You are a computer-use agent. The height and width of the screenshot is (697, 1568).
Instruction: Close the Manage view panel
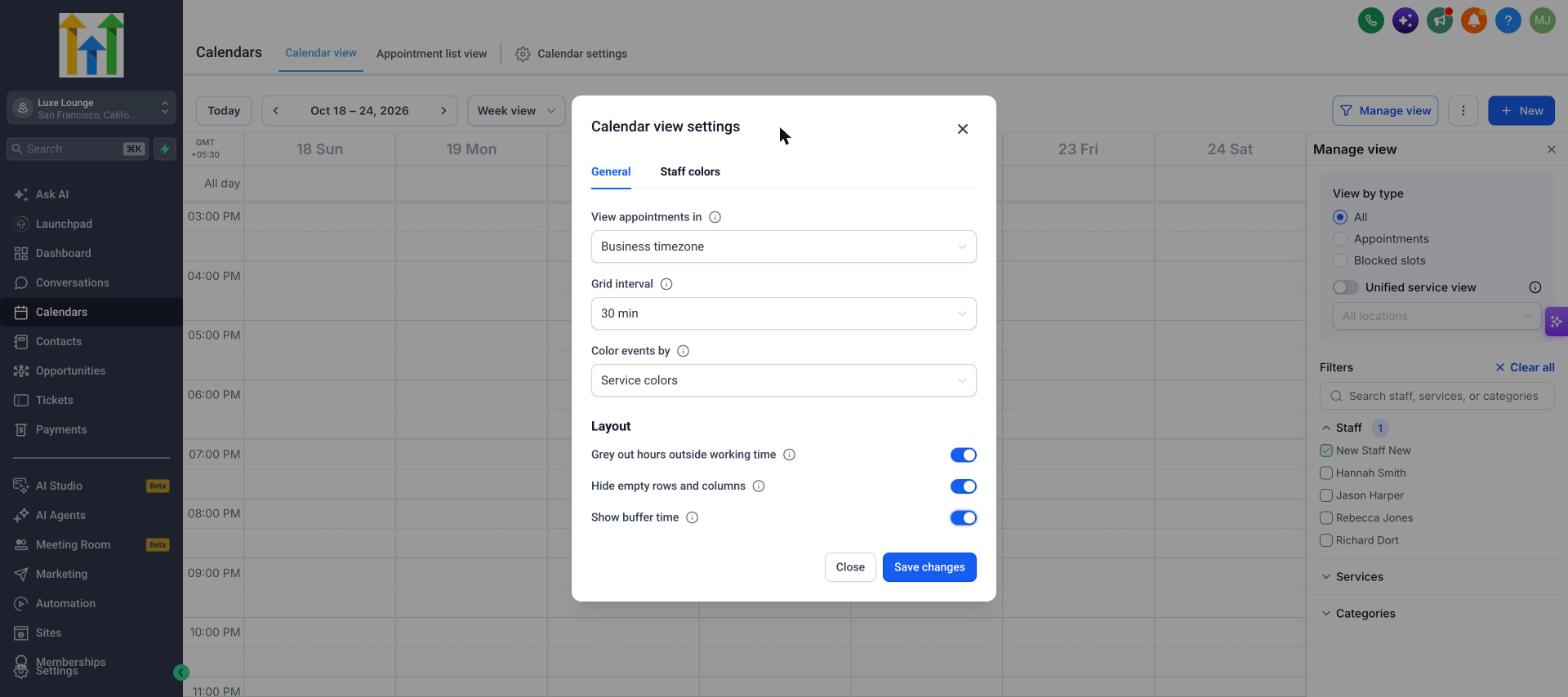(x=1551, y=149)
